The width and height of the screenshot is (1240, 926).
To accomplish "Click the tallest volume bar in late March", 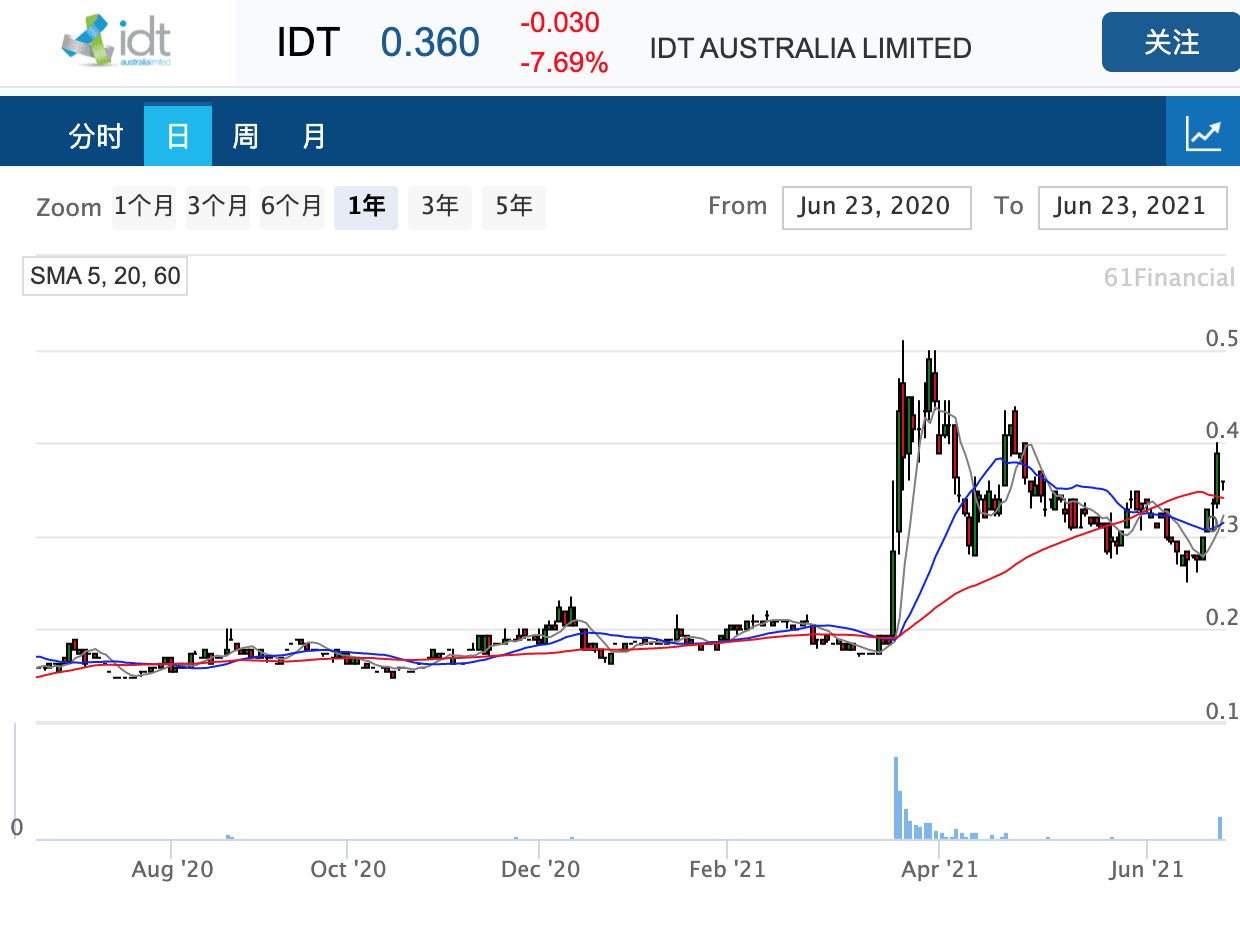I will point(896,798).
